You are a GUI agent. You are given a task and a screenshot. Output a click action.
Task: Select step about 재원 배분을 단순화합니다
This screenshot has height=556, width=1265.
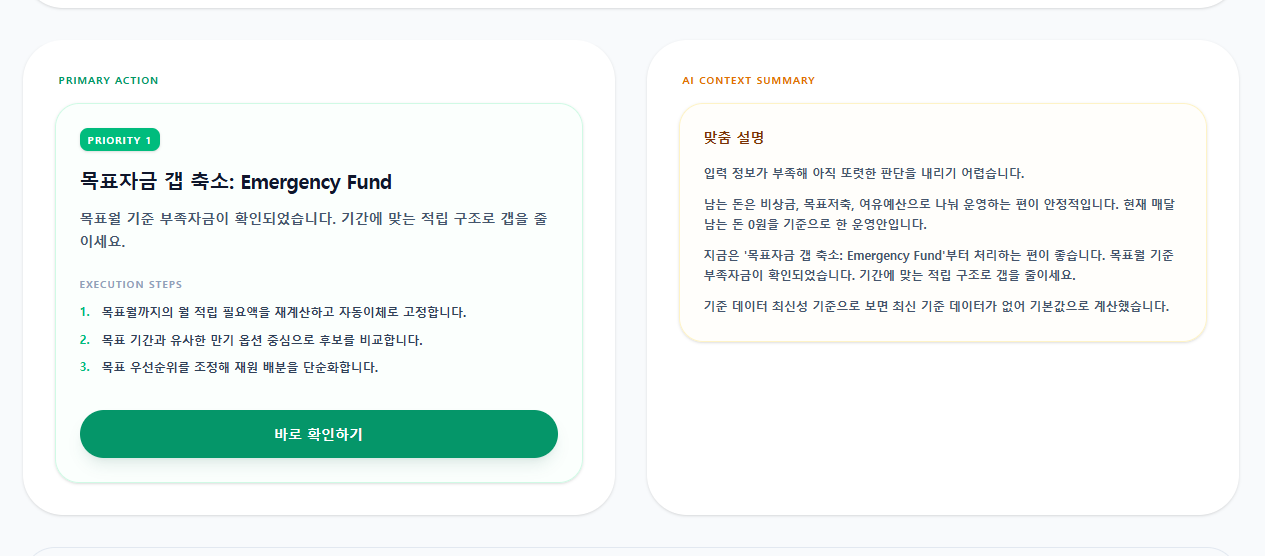tap(240, 367)
